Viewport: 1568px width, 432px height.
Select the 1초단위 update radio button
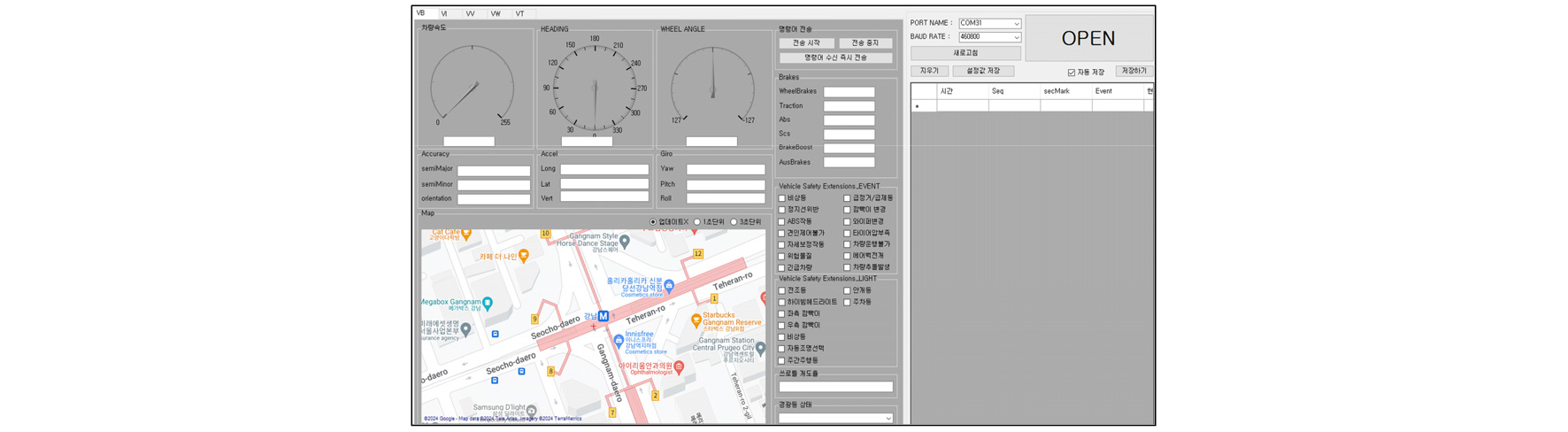(x=697, y=222)
